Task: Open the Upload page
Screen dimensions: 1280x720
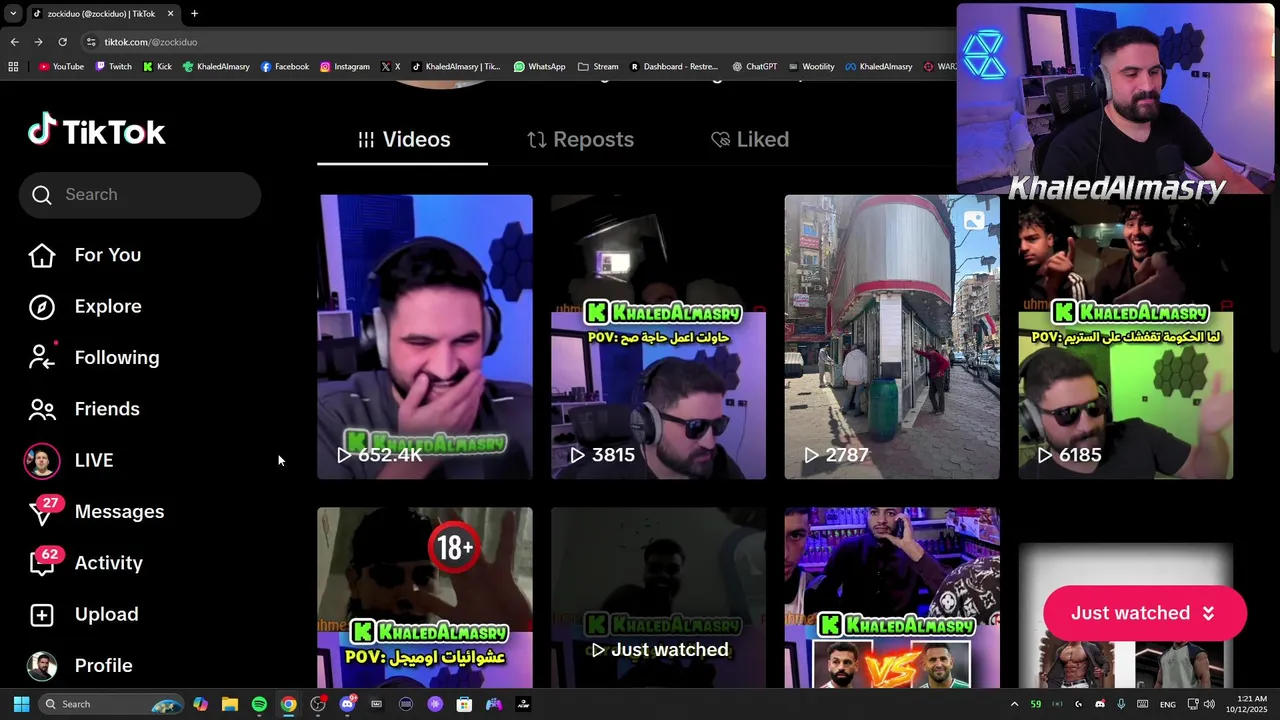Action: click(83, 614)
